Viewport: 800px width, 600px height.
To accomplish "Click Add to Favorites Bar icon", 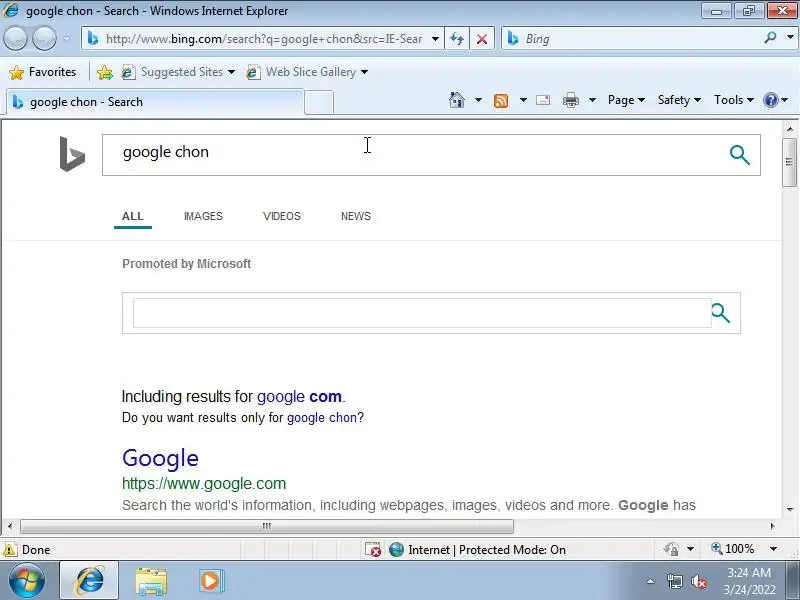I will [105, 72].
